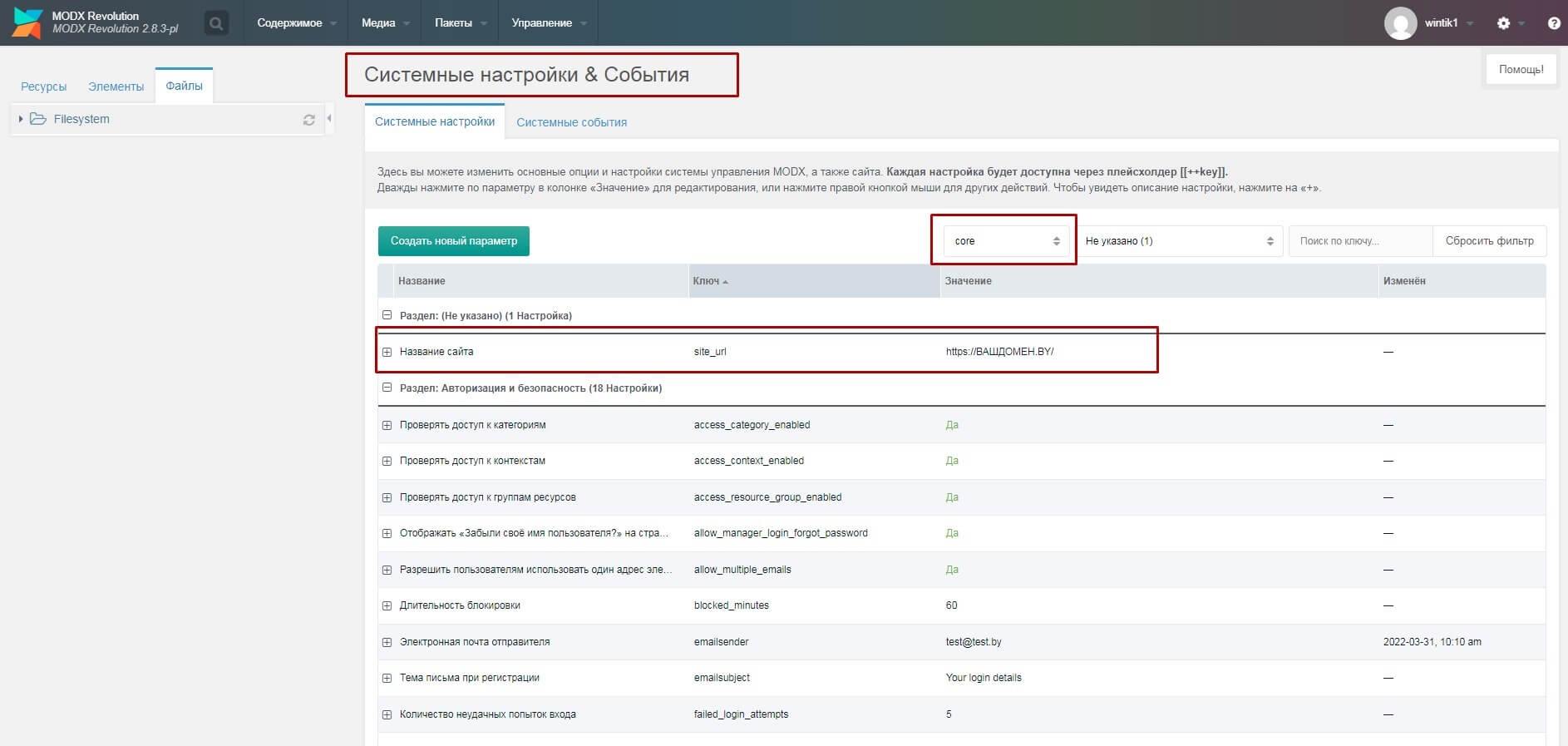The height and width of the screenshot is (746, 1568).
Task: Open the search magnifier in top bar
Action: 216,23
